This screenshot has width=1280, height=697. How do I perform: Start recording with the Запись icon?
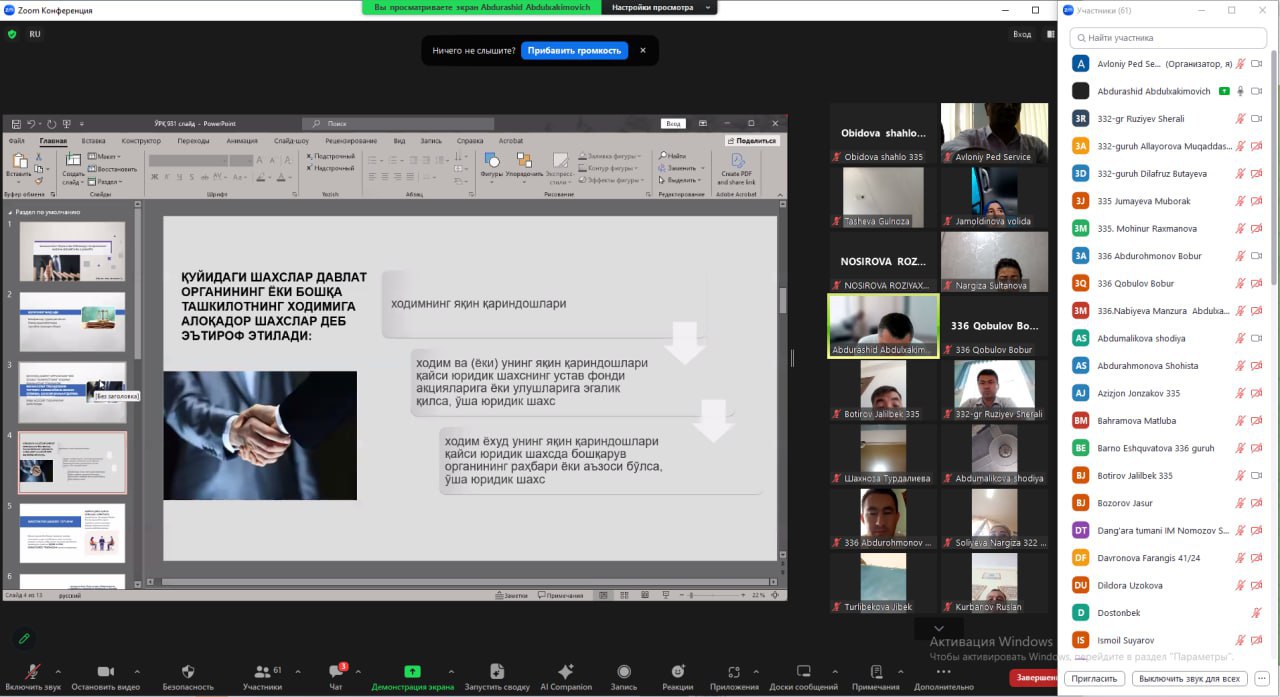(x=624, y=672)
